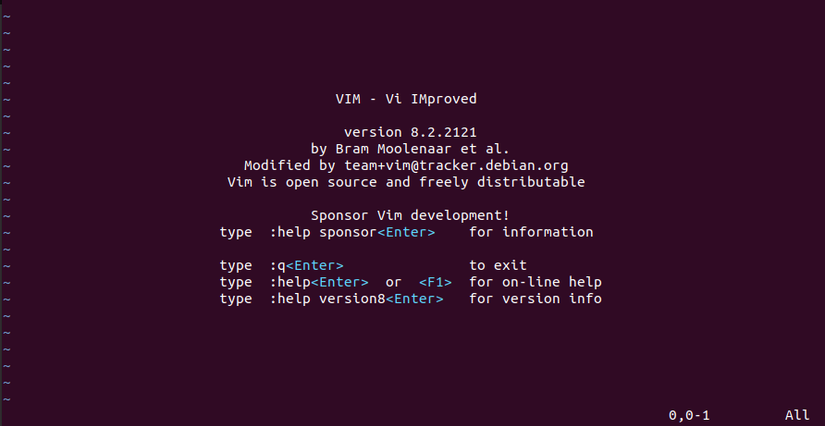
Task: Click the "VIM - Vi IMproved" title line
Action: (x=406, y=99)
